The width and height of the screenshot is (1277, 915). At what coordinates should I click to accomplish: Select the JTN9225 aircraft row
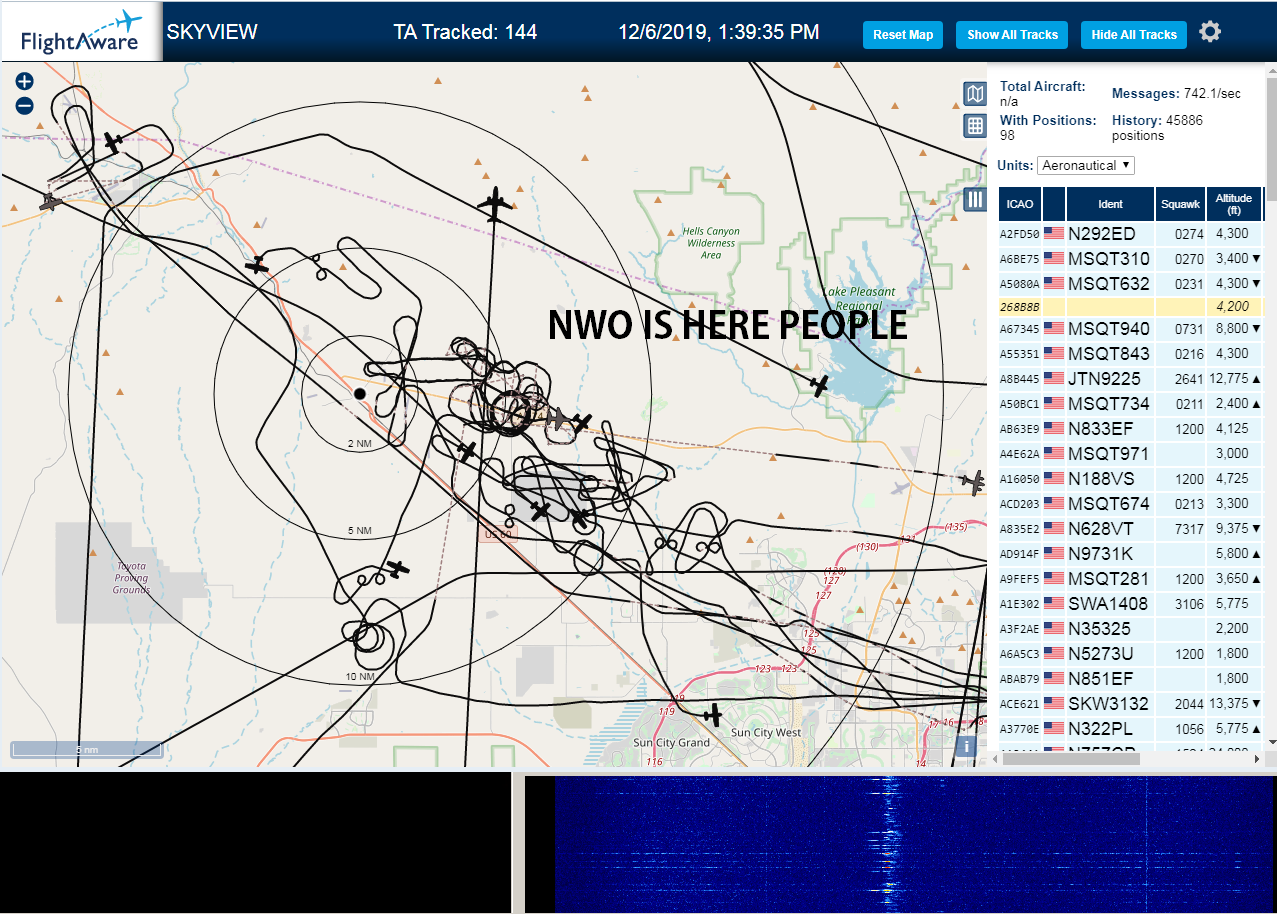click(x=1130, y=379)
